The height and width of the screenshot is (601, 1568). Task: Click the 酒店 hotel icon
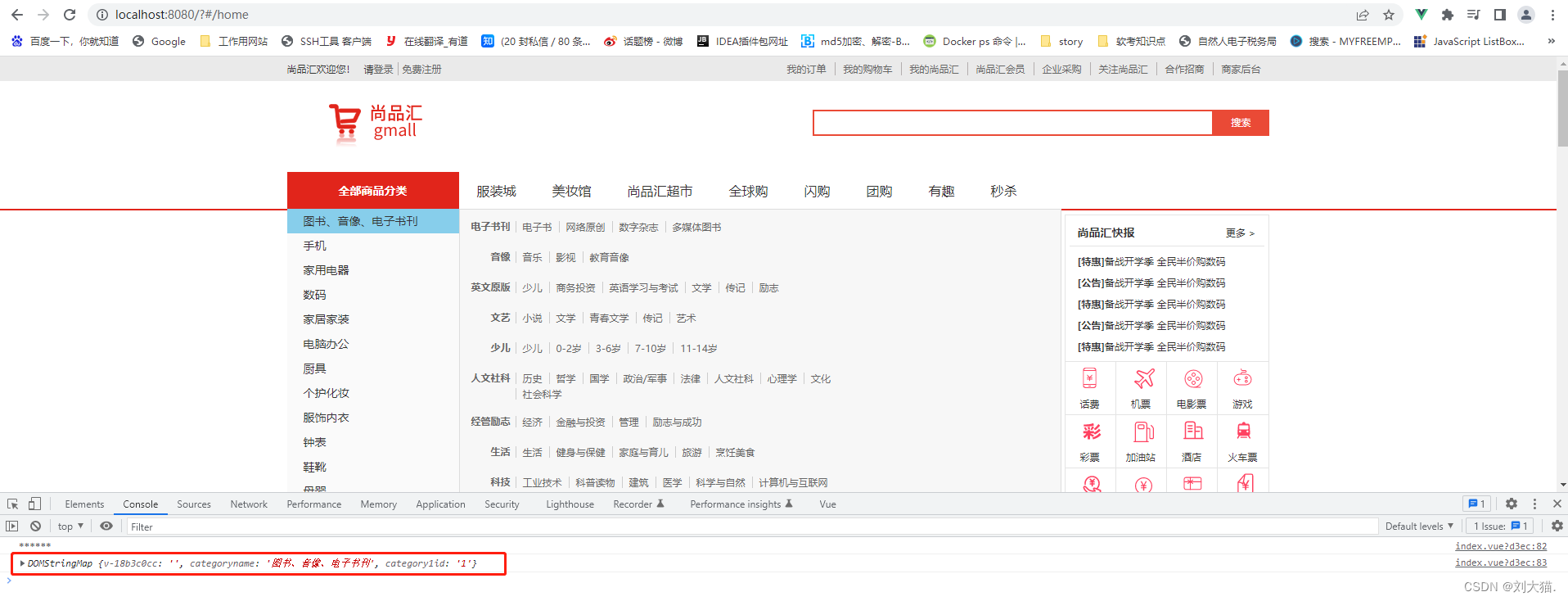pyautogui.click(x=1193, y=431)
